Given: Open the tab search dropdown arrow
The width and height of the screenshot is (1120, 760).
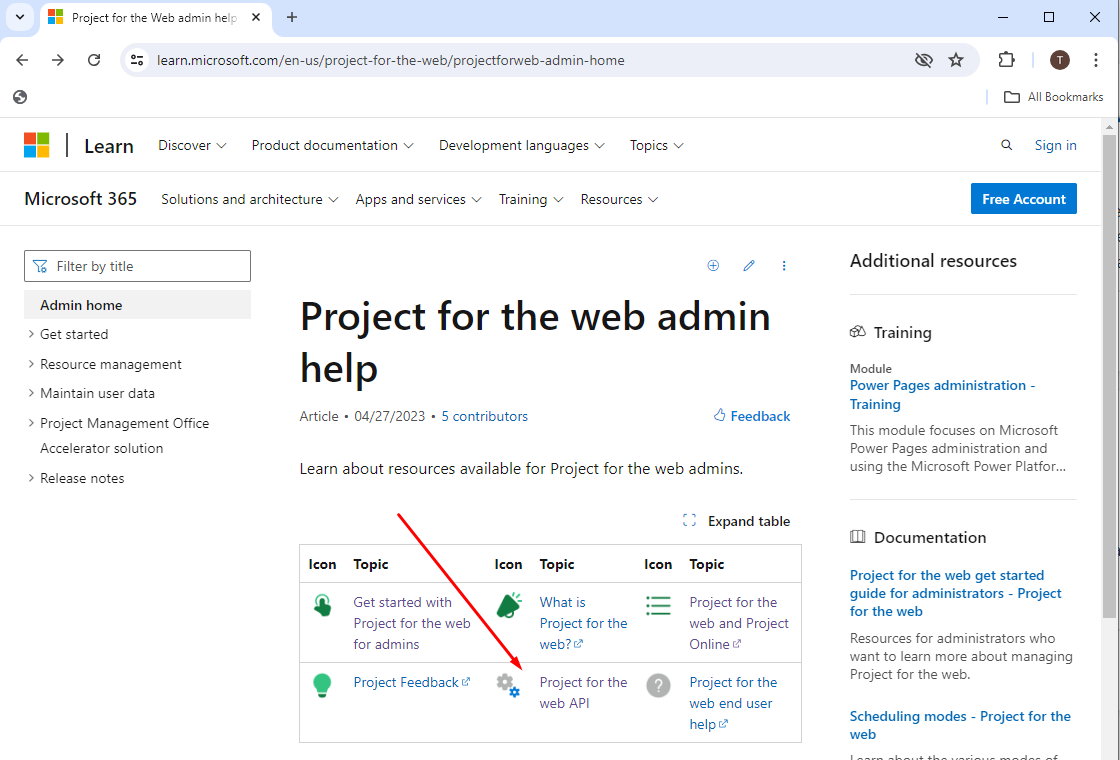Looking at the screenshot, I should tap(20, 17).
